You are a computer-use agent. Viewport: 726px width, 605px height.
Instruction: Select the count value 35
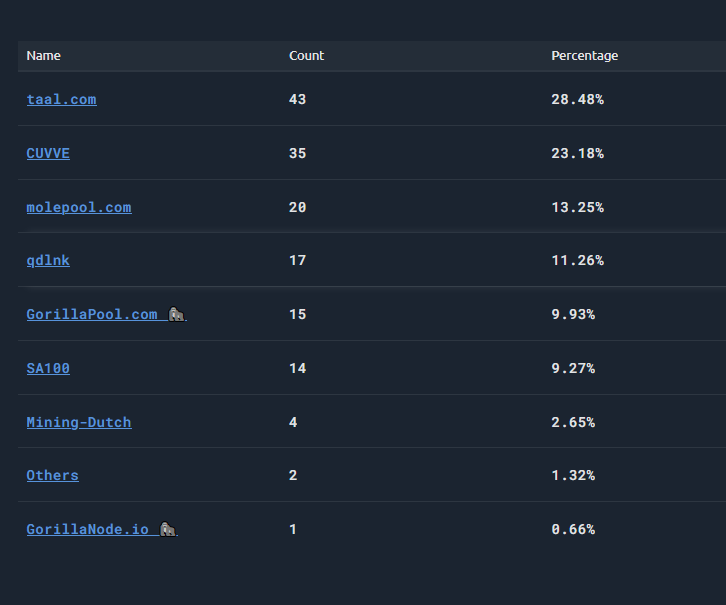(297, 153)
